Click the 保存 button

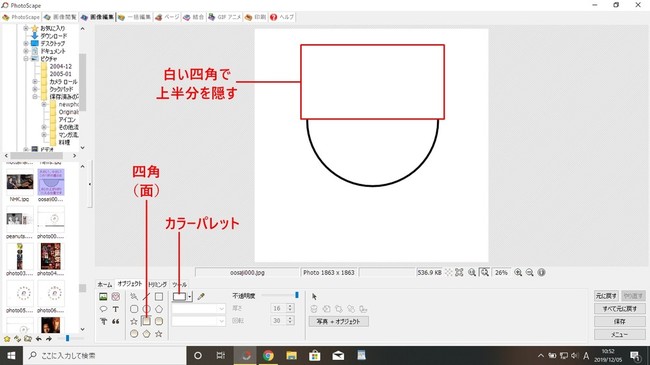[x=620, y=321]
